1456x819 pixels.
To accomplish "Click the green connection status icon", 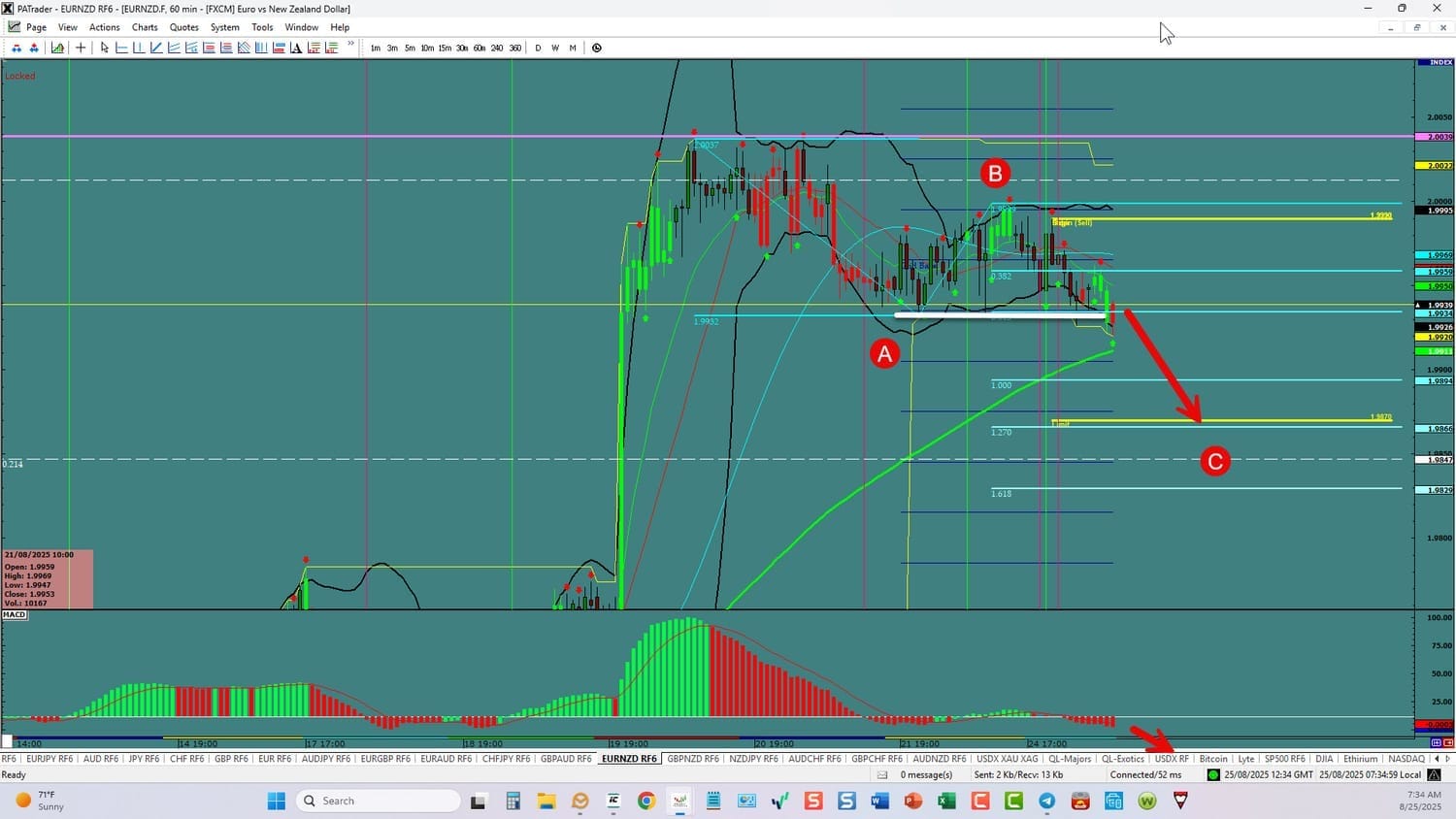I will (x=1212, y=774).
